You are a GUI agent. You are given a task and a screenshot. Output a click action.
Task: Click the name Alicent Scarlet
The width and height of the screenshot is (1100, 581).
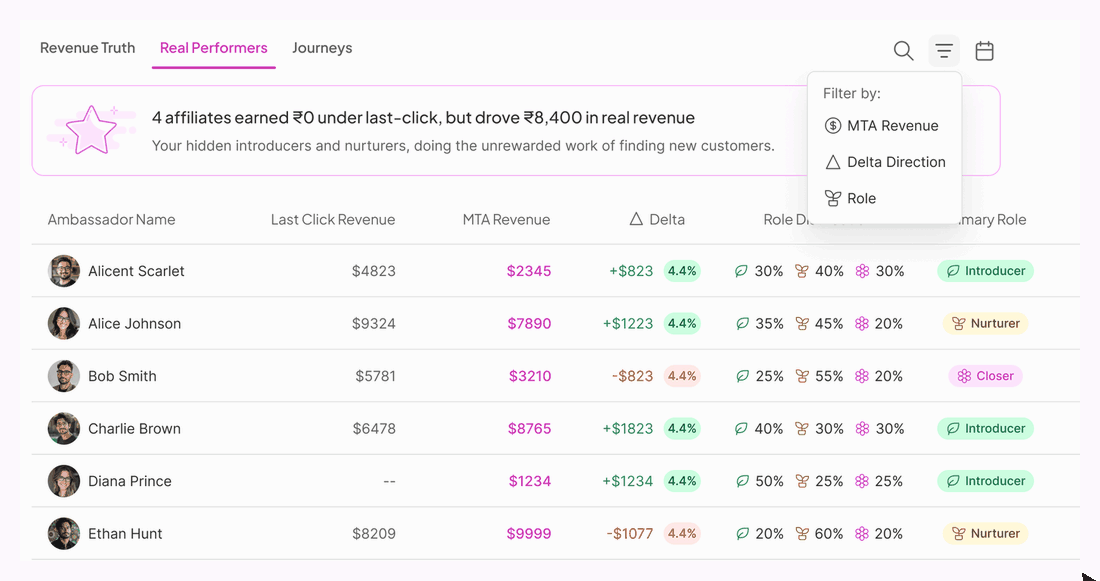[x=136, y=271]
